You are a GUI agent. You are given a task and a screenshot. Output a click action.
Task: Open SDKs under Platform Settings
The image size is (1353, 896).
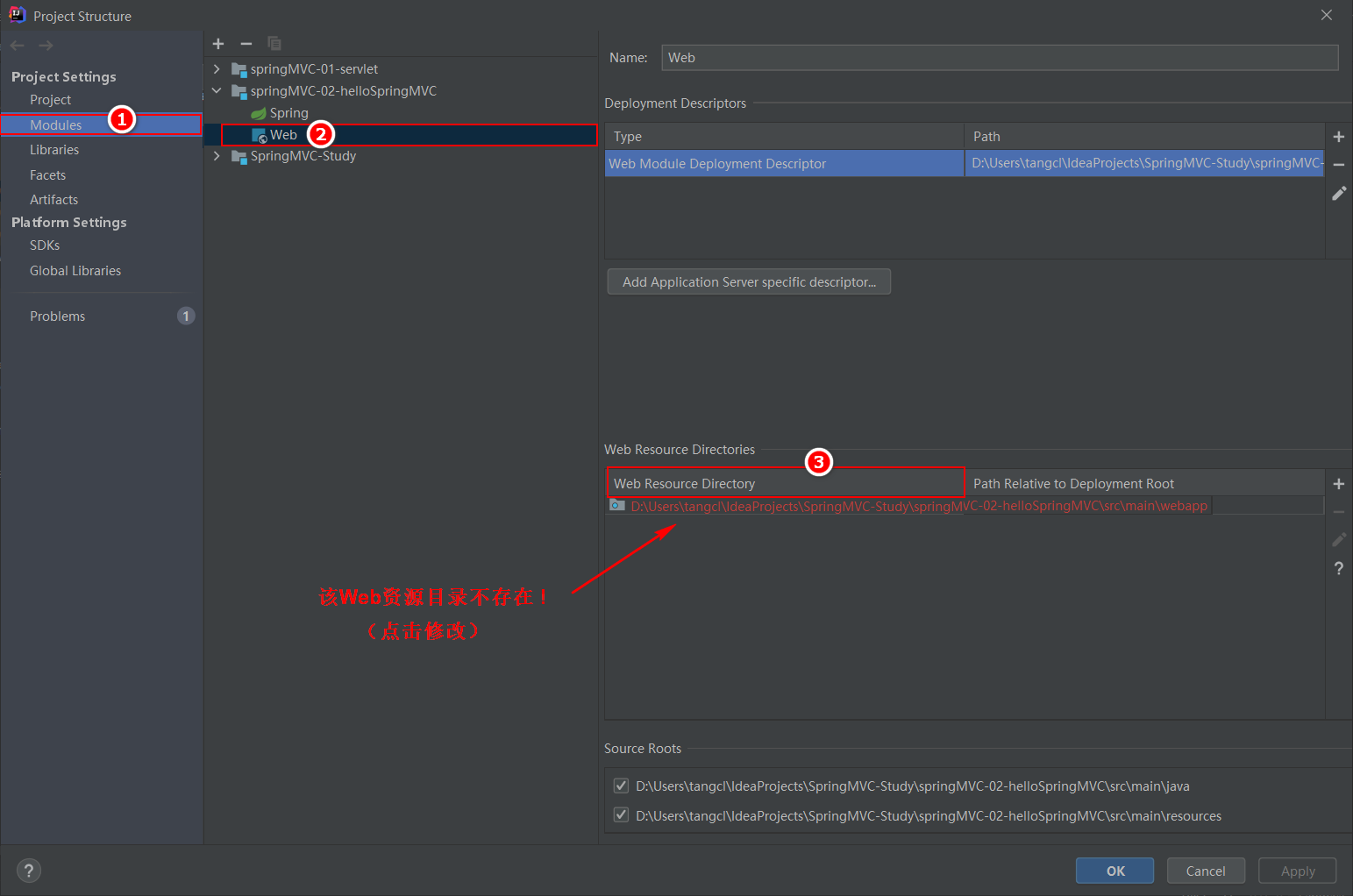click(x=45, y=245)
